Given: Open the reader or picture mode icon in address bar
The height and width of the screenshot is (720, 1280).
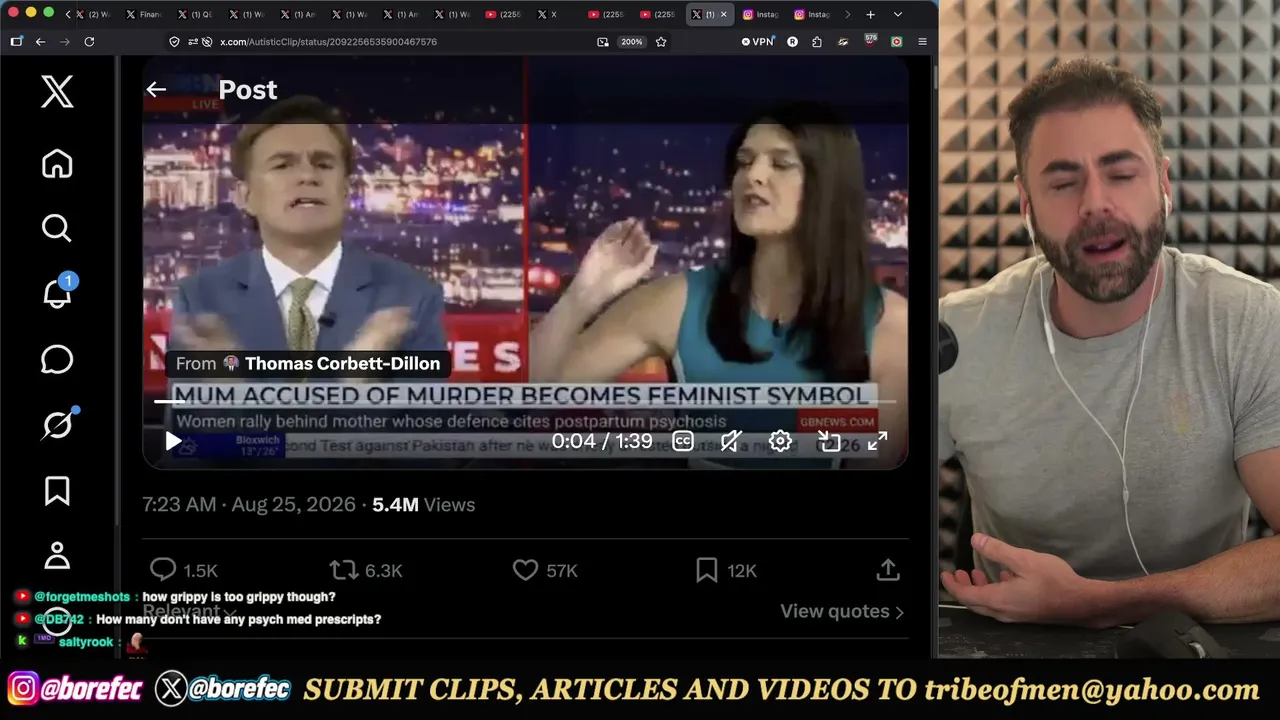Looking at the screenshot, I should tap(602, 42).
